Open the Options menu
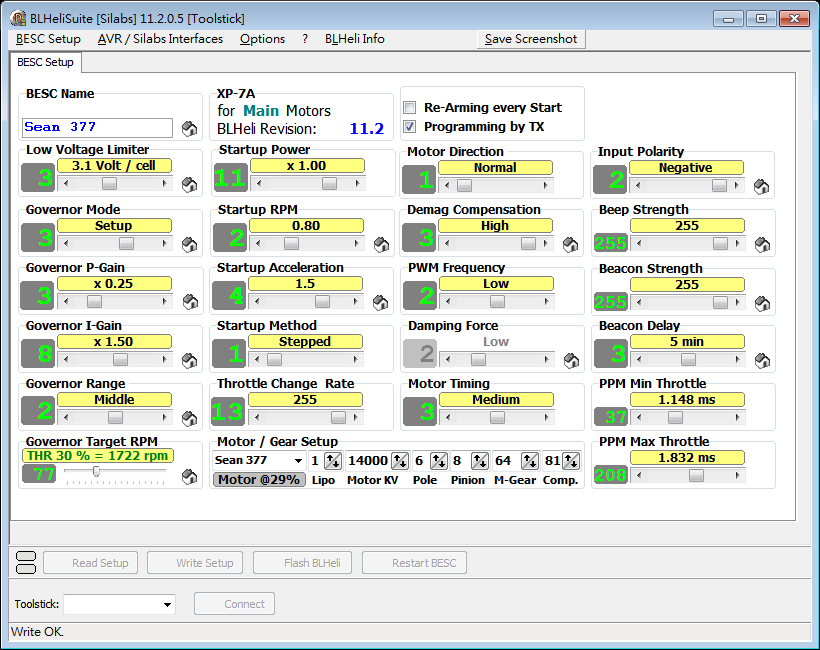The image size is (820, 650). tap(262, 39)
